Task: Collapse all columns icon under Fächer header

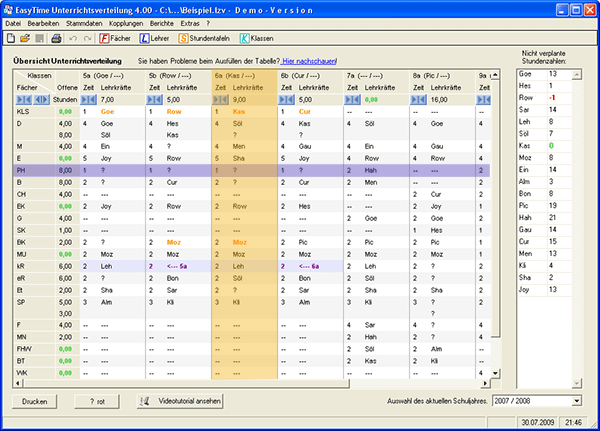Action: (24, 100)
